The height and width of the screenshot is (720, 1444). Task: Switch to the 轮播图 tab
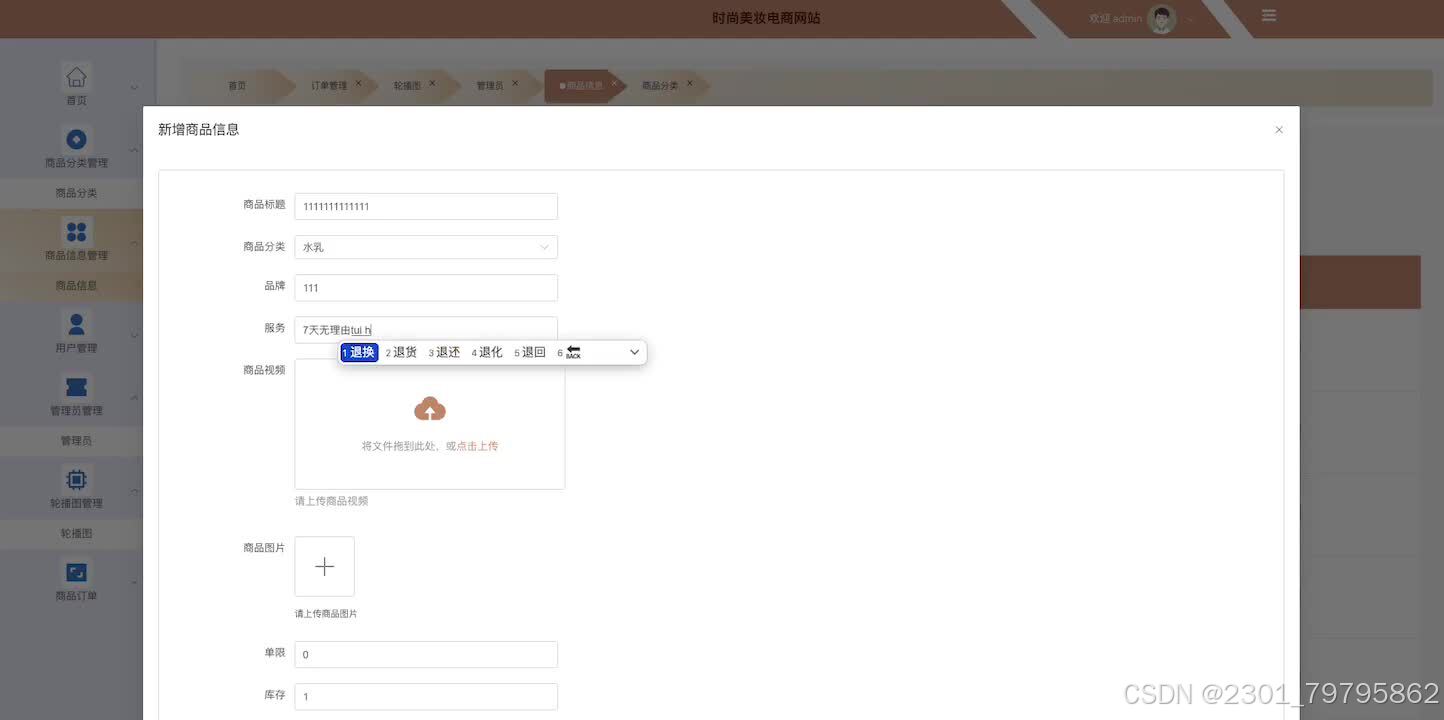(x=408, y=86)
